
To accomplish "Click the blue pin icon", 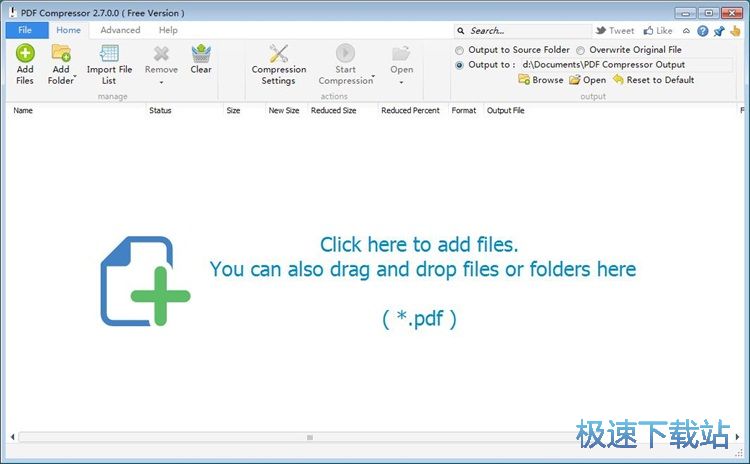I will (x=719, y=31).
